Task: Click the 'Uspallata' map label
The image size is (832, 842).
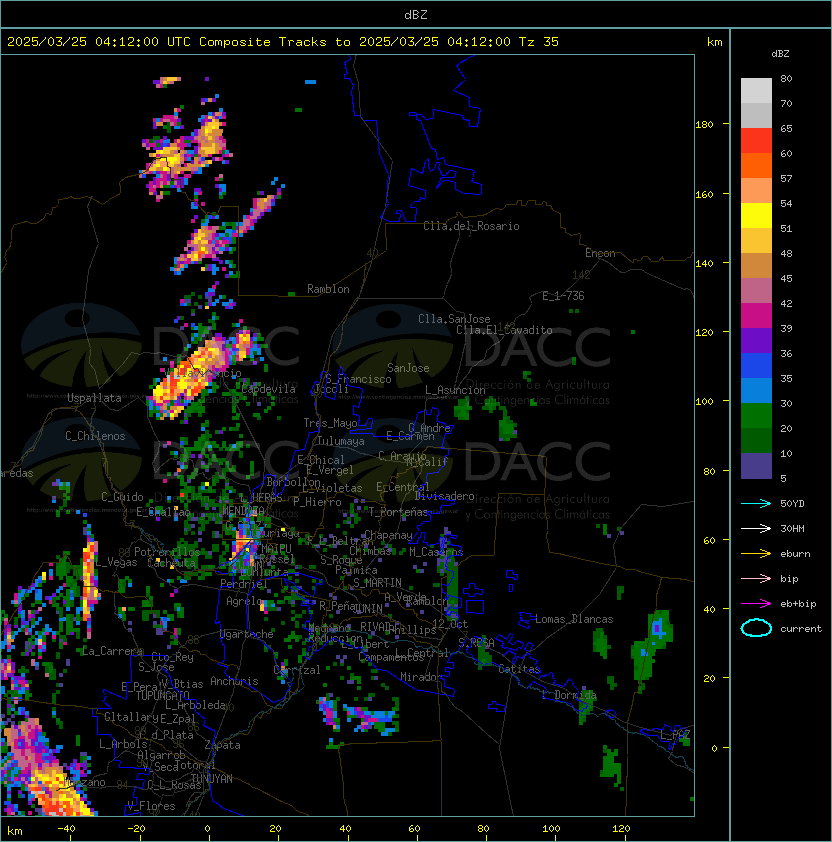Action: tap(94, 398)
